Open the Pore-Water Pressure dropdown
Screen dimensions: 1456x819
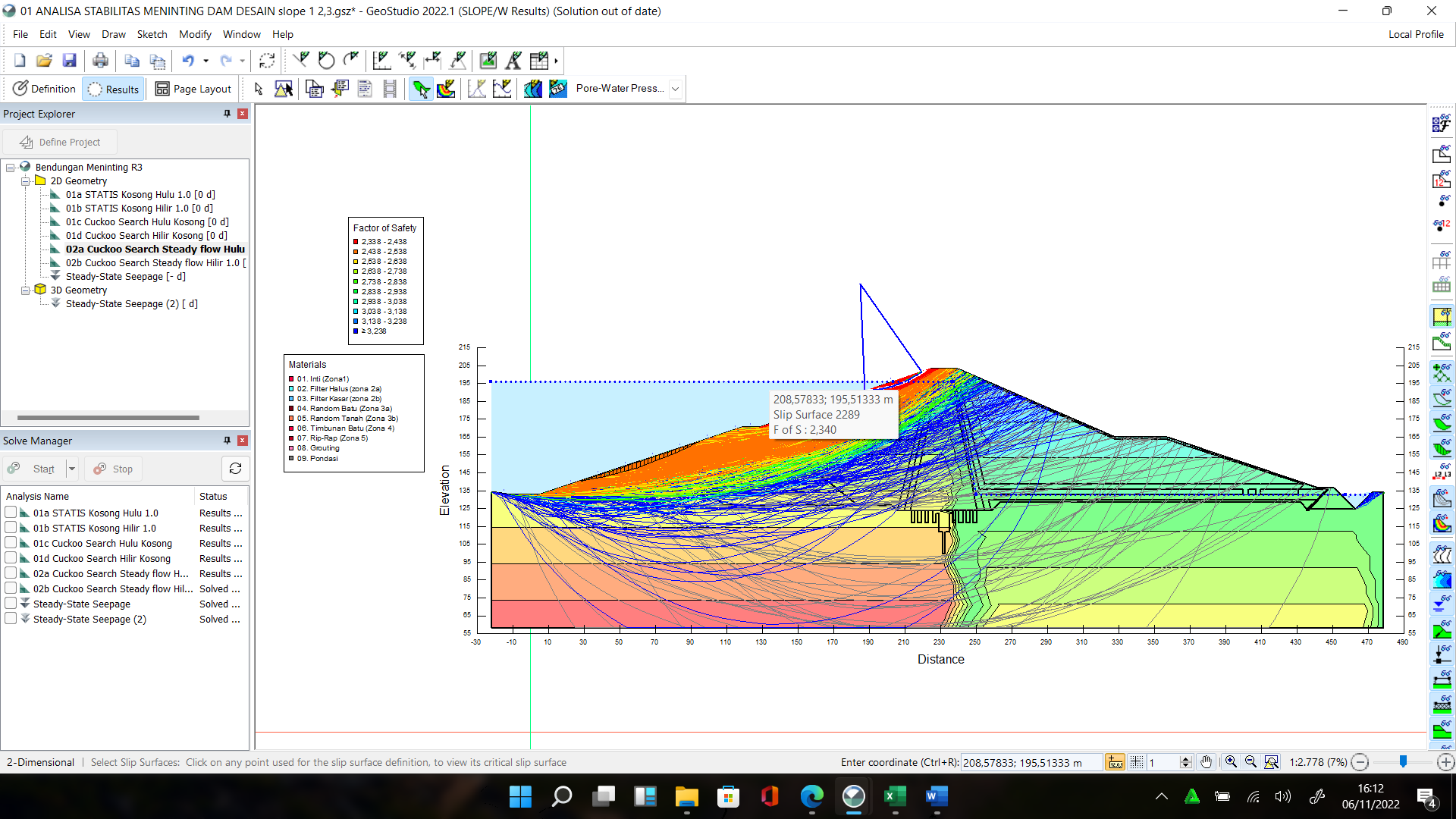point(675,89)
